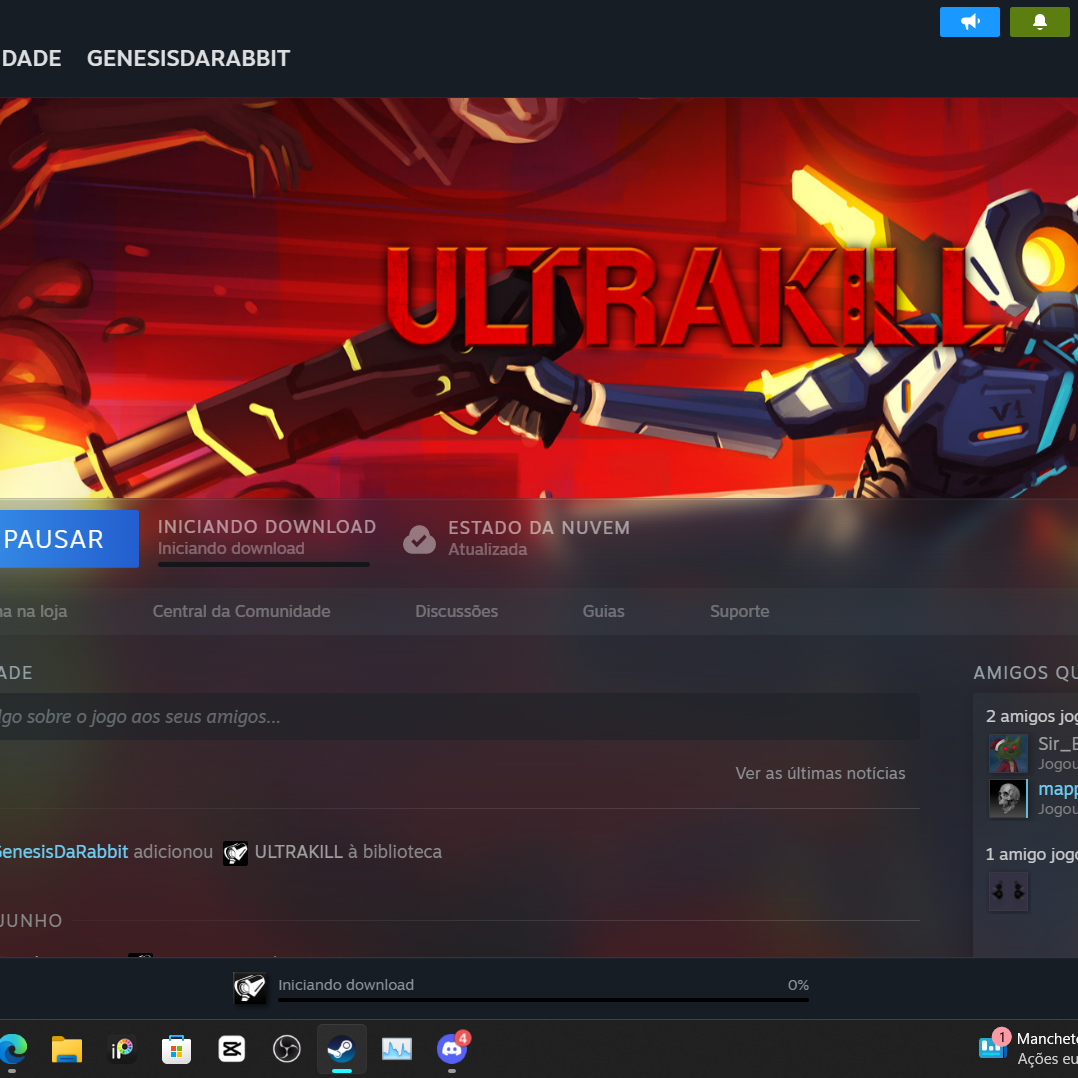Click the share-with-friends text field
The image size is (1078, 1078).
(450, 717)
